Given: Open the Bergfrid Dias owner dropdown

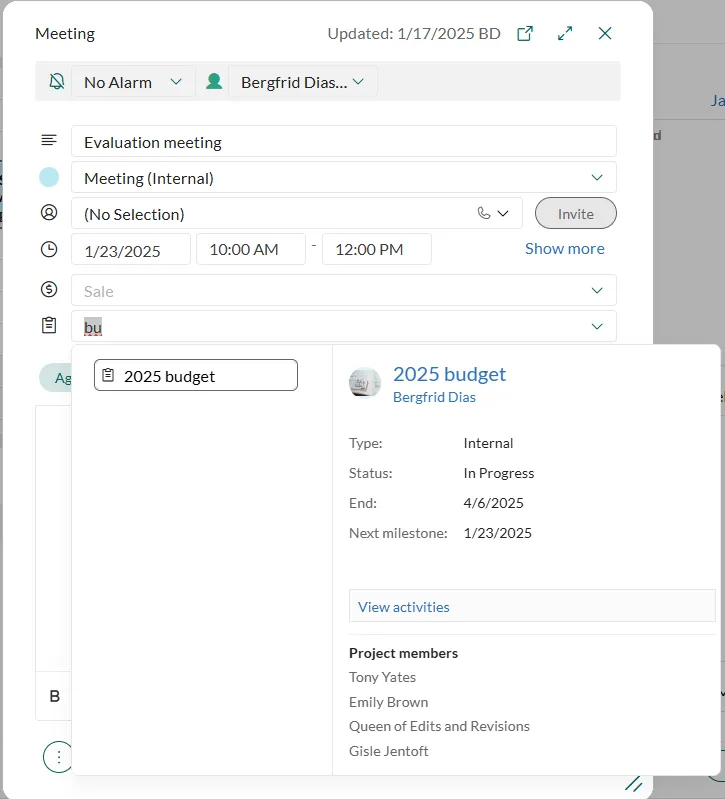Looking at the screenshot, I should coord(302,82).
